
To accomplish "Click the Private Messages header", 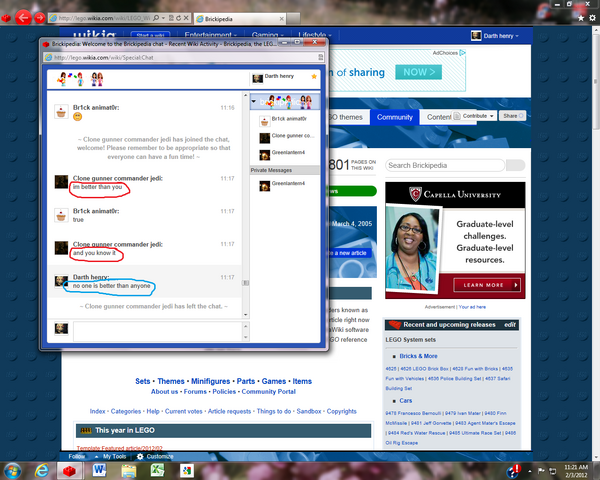I will [x=285, y=170].
